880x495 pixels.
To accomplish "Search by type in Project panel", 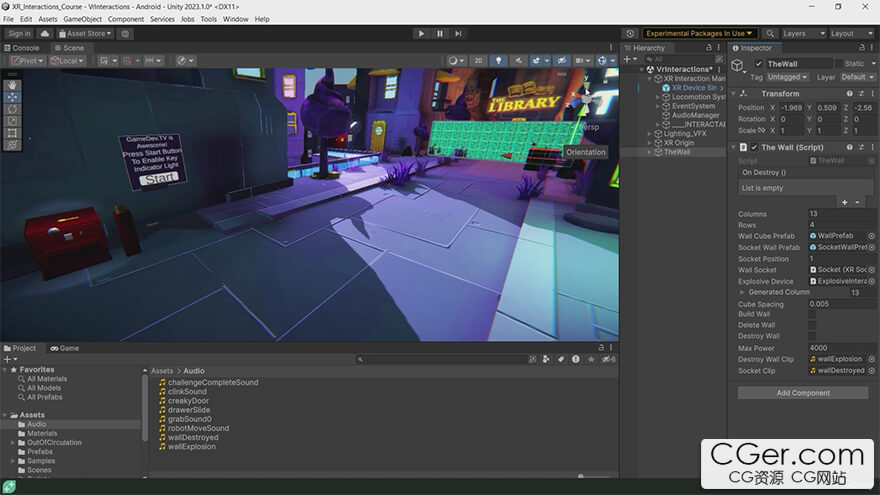I will tap(546, 359).
